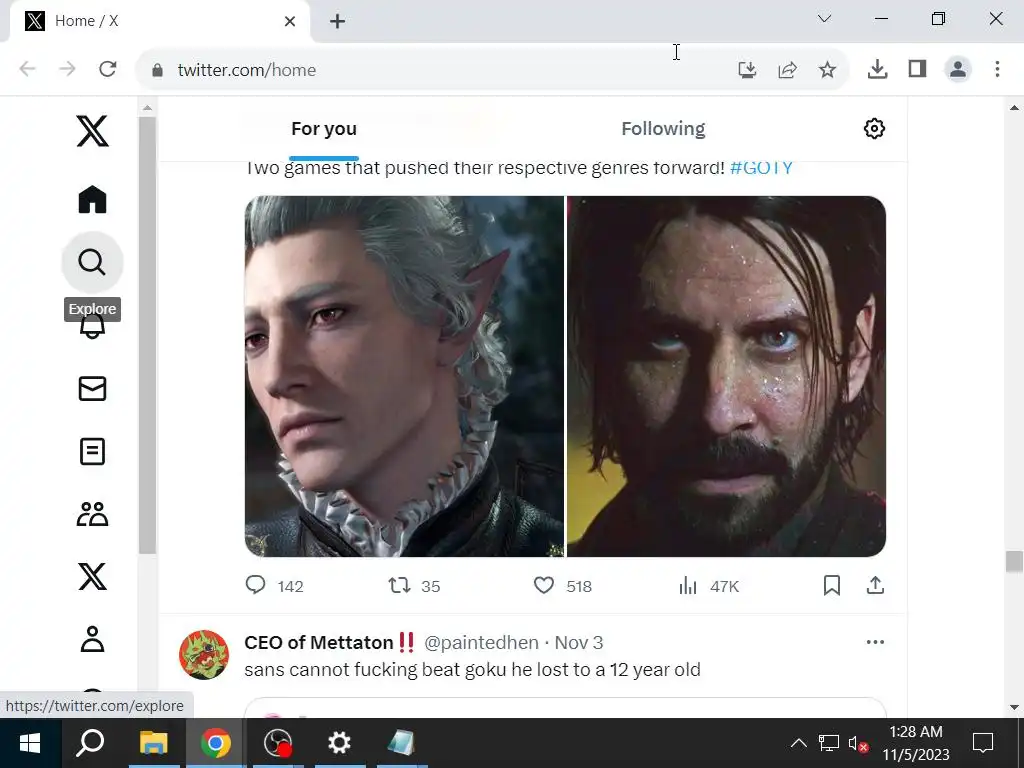Screen dimensions: 1024x768
Task: Click the network tray icon
Action: pos(828,743)
